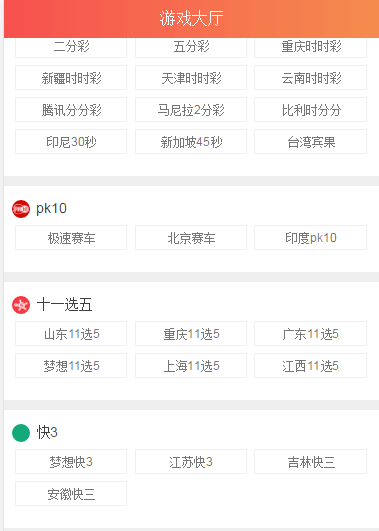The image size is (379, 531).
Task: Open 上海11选5 game
Action: click(x=191, y=366)
